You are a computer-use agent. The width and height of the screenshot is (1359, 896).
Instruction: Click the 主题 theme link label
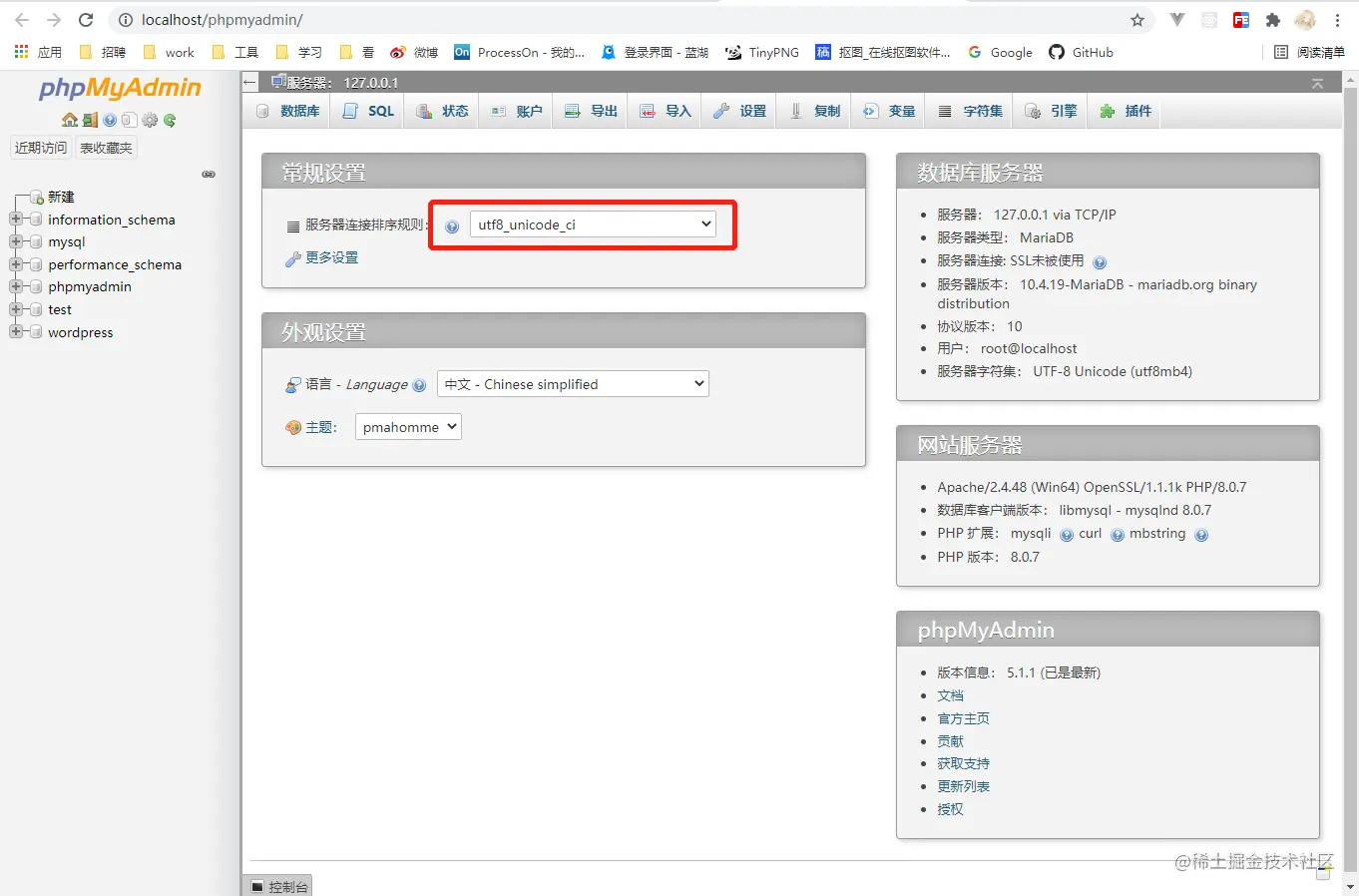[x=321, y=427]
